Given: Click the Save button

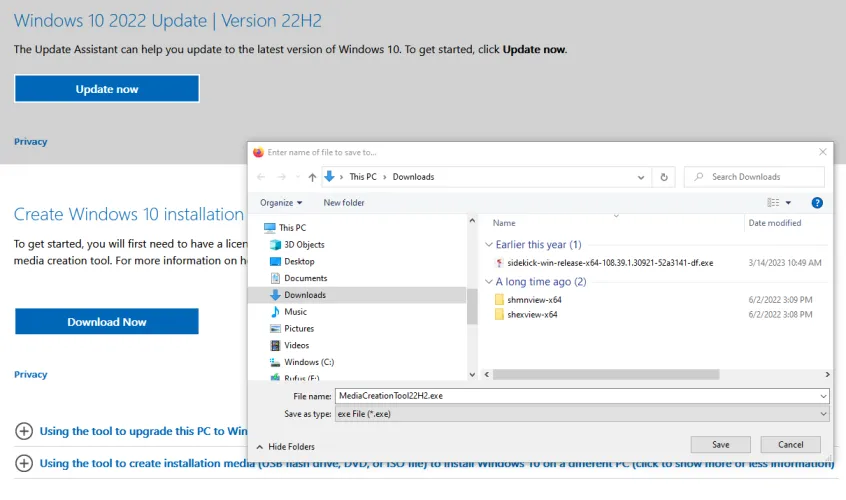Looking at the screenshot, I should pos(720,445).
